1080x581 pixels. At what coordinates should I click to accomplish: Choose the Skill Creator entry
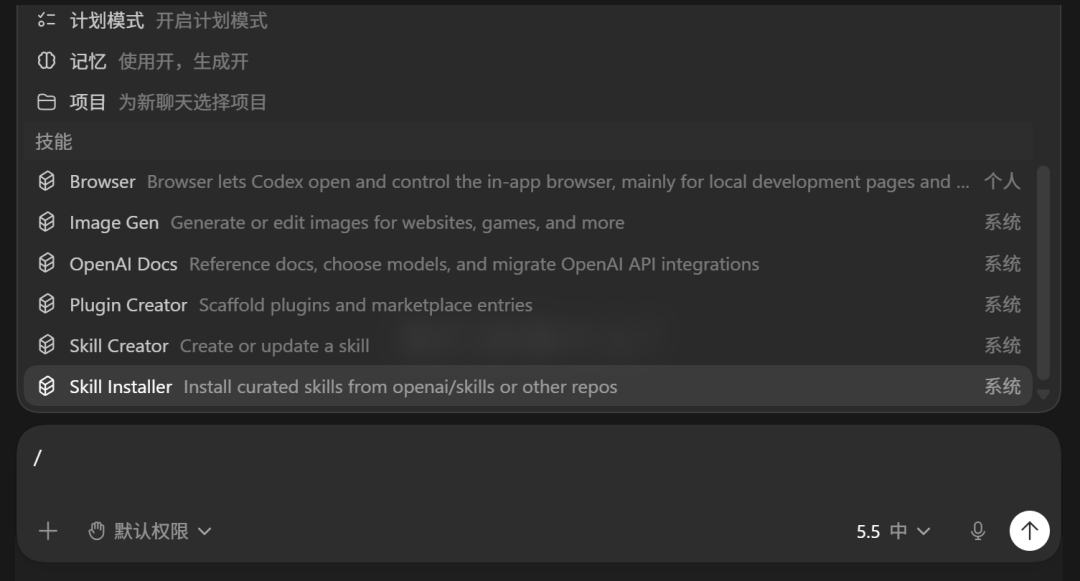coord(528,346)
